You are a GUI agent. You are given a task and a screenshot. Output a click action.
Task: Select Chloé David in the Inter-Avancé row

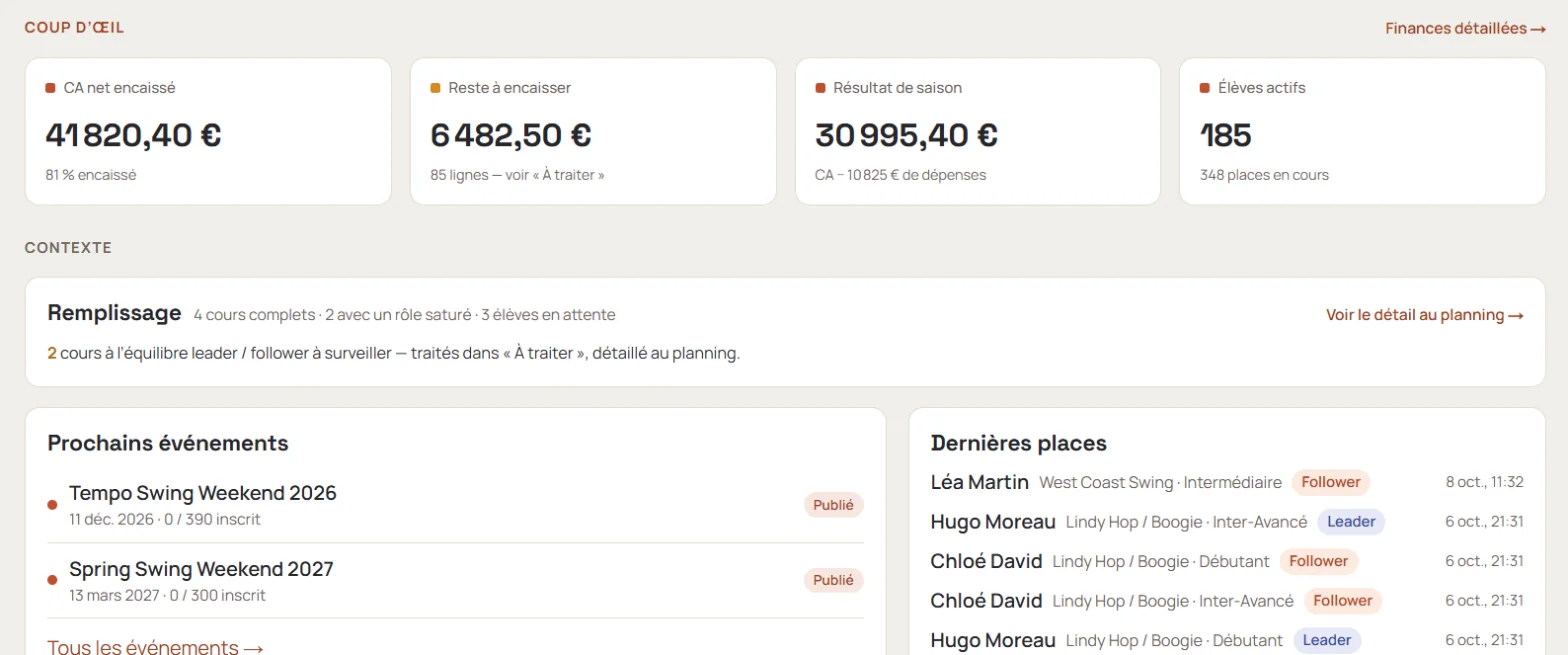[x=987, y=600]
